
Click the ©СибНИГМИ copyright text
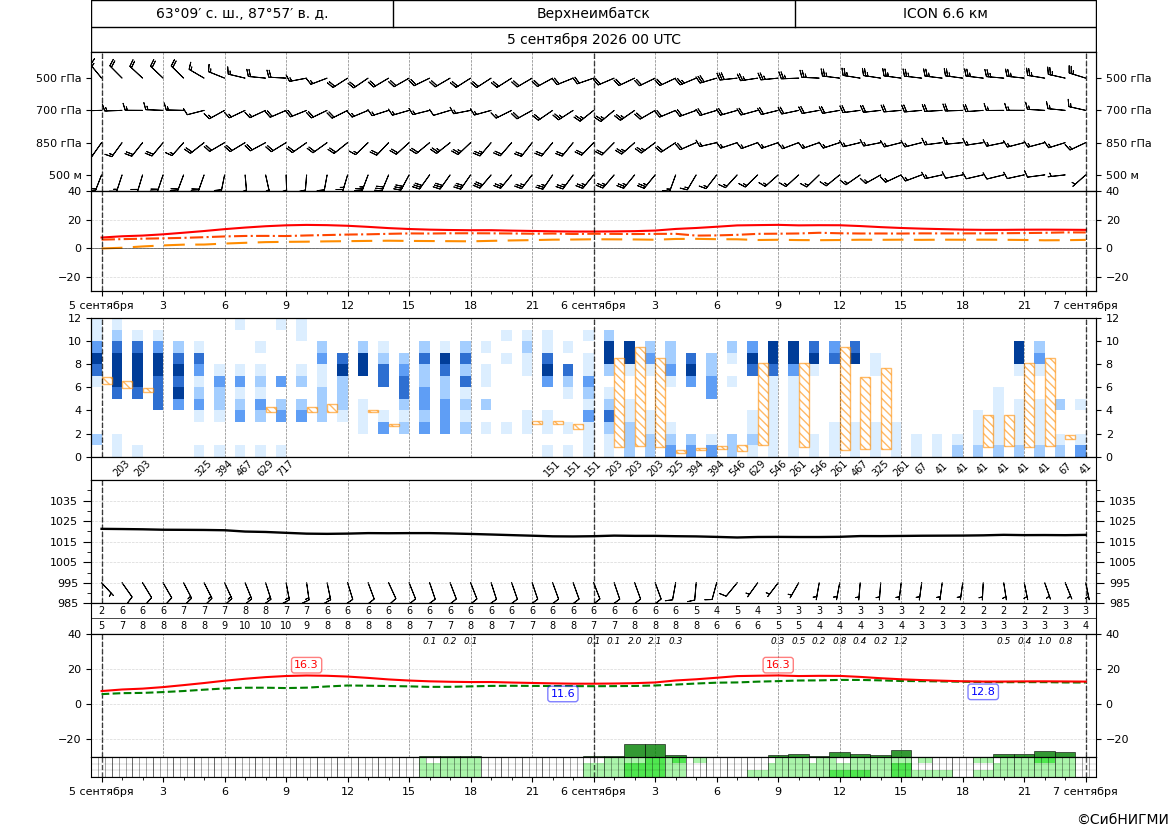pyautogui.click(x=1123, y=819)
